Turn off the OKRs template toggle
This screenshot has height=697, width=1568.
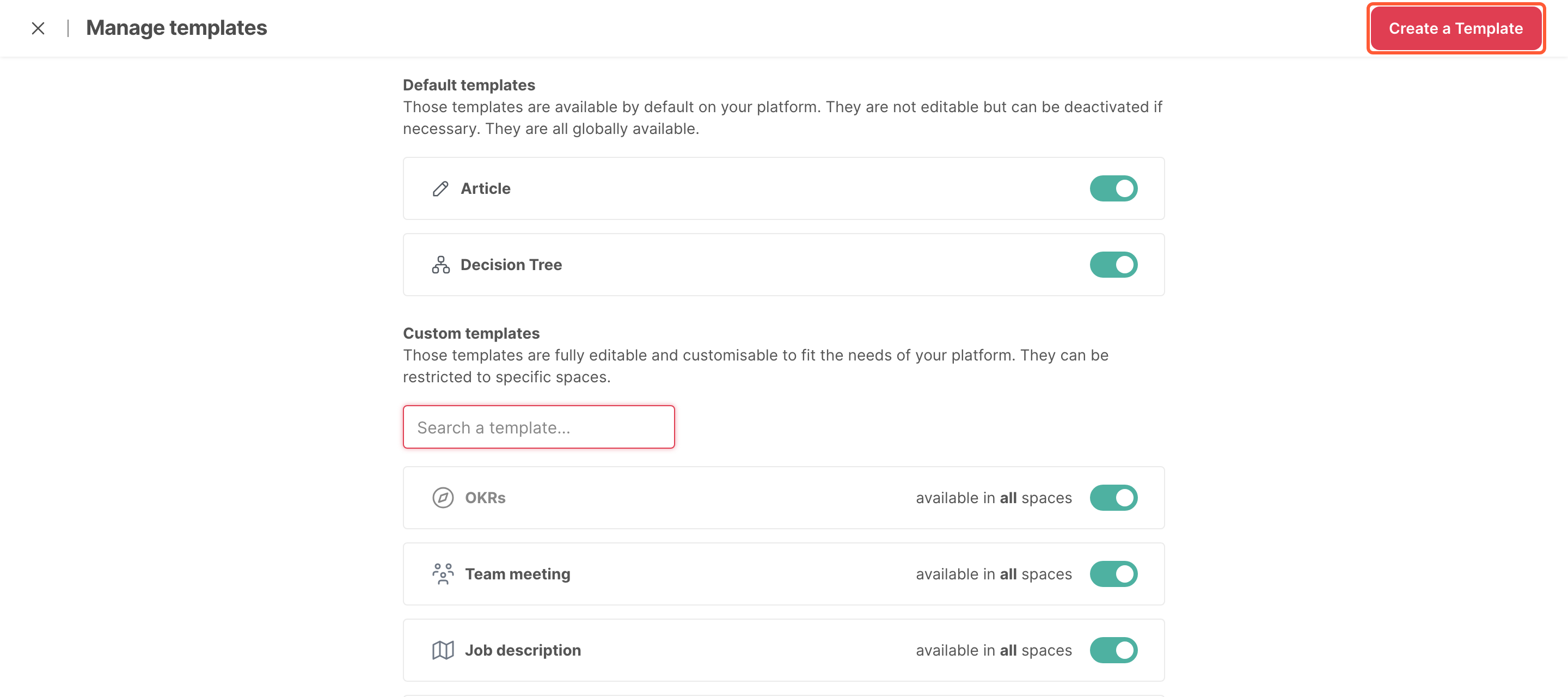1113,498
